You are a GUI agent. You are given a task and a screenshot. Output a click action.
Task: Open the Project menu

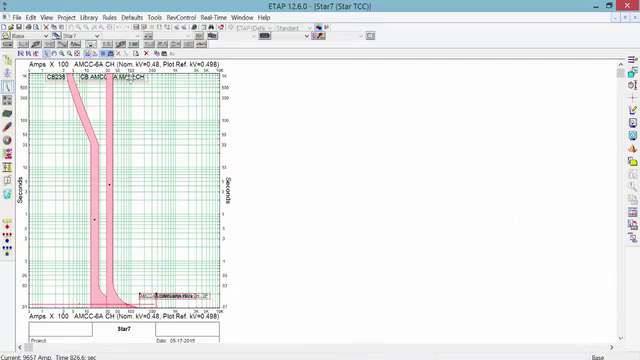point(67,18)
